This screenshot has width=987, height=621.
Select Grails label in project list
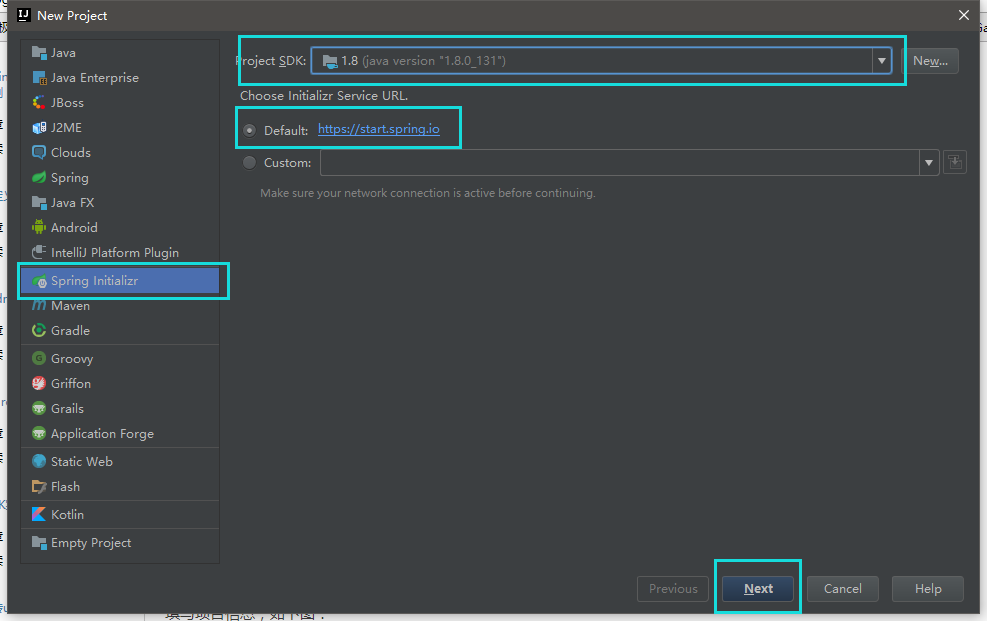(67, 408)
